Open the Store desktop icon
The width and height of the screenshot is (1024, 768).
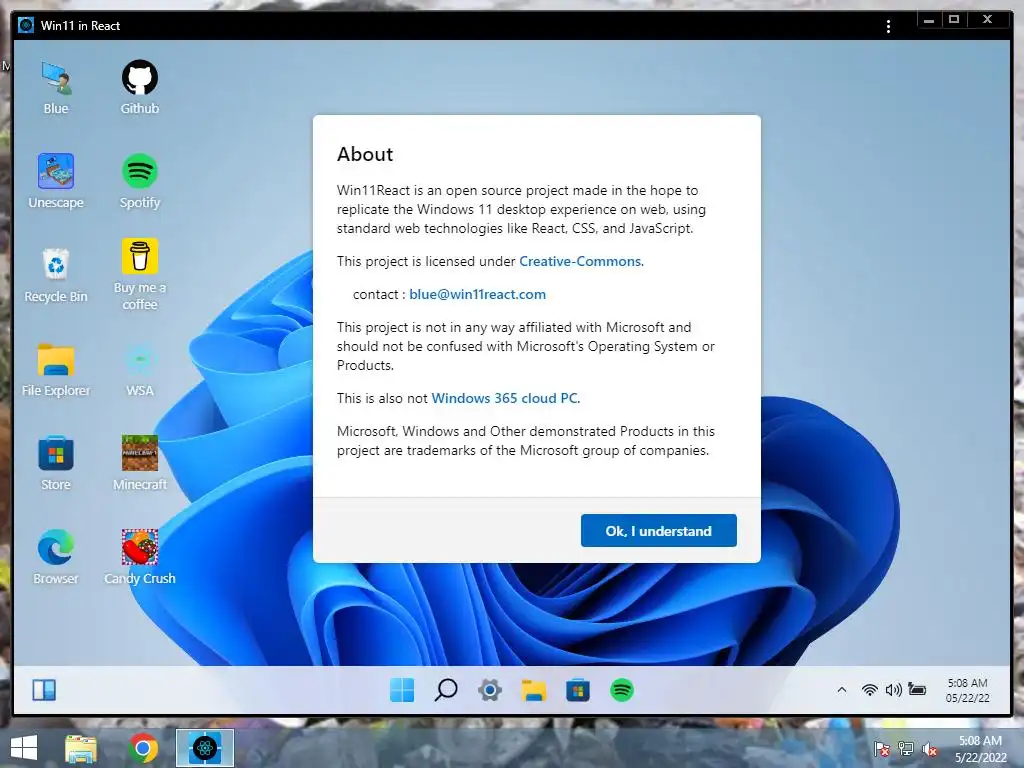click(x=56, y=464)
